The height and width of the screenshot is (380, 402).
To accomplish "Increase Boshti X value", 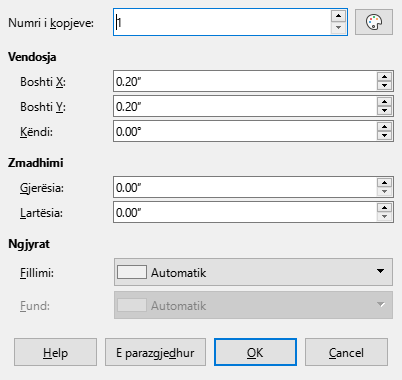I will [384, 77].
